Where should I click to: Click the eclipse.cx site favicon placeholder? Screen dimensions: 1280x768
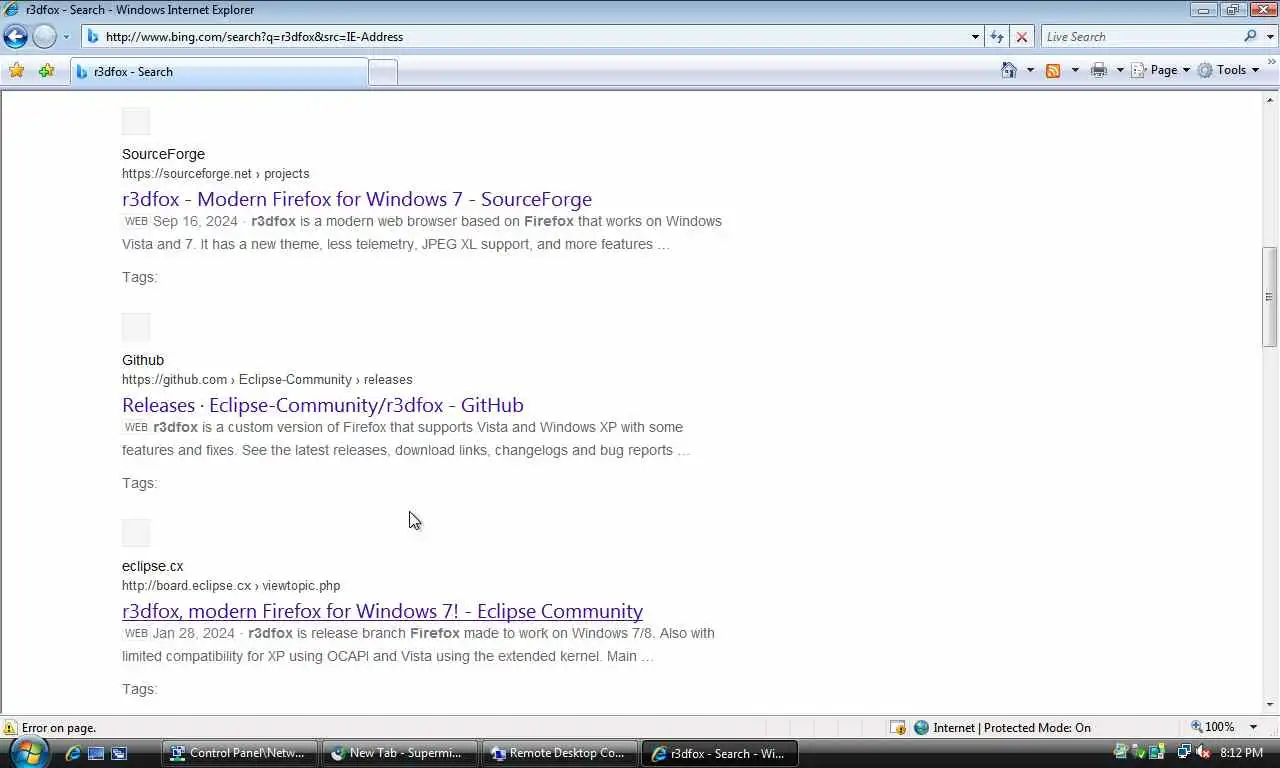coord(136,533)
